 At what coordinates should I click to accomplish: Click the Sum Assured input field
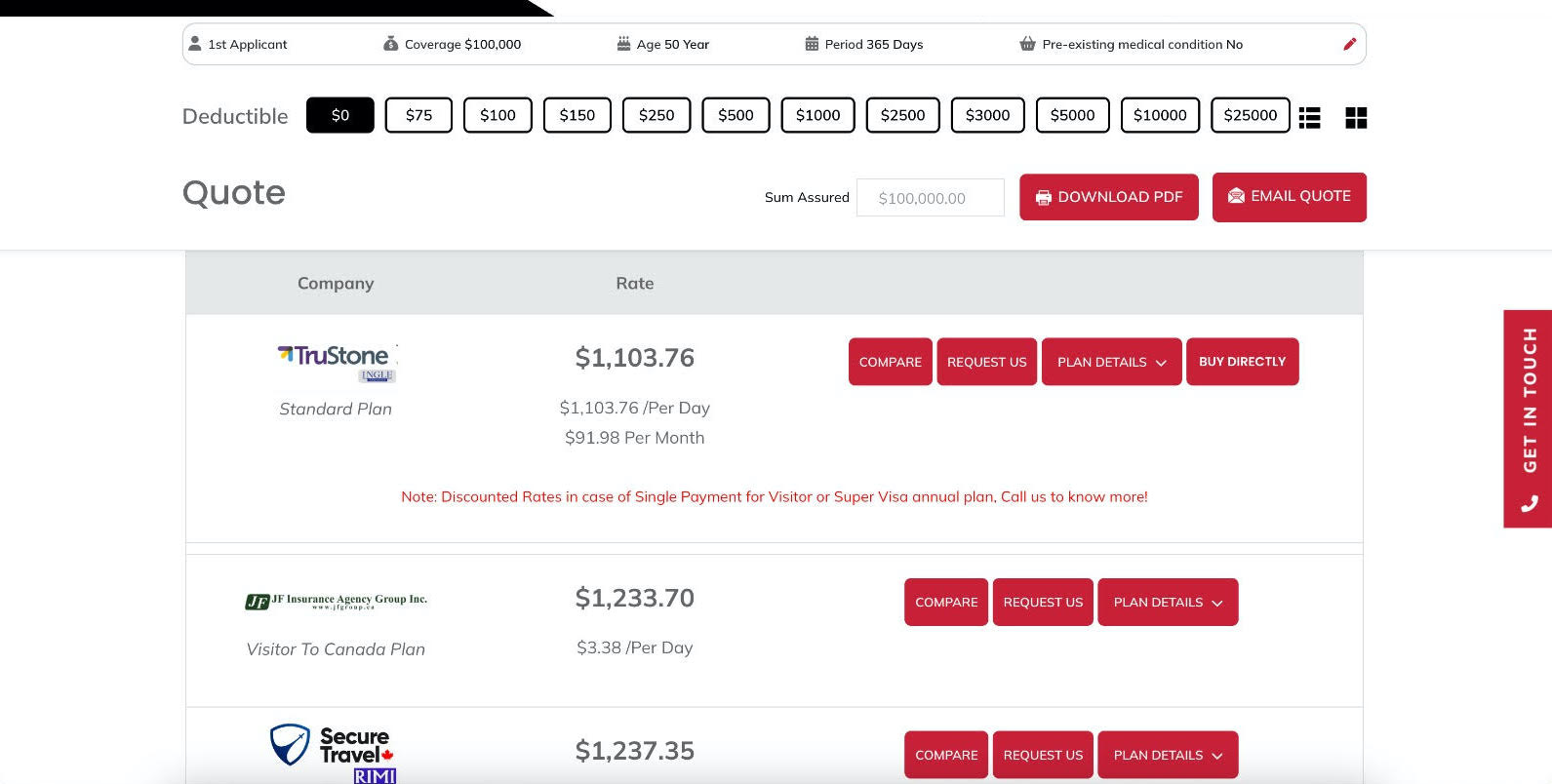click(929, 197)
